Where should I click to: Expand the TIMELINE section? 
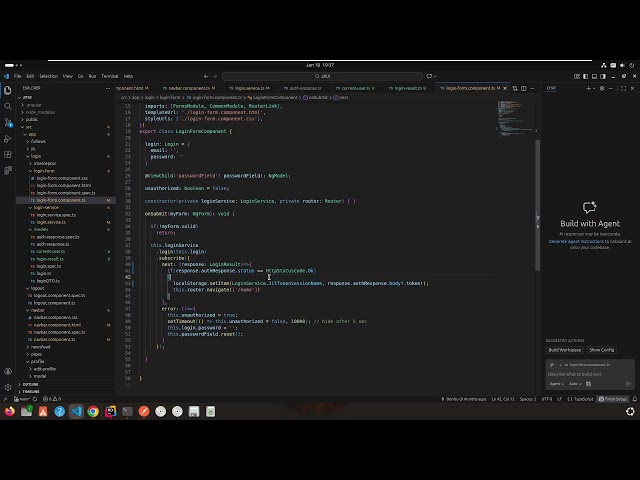point(31,391)
